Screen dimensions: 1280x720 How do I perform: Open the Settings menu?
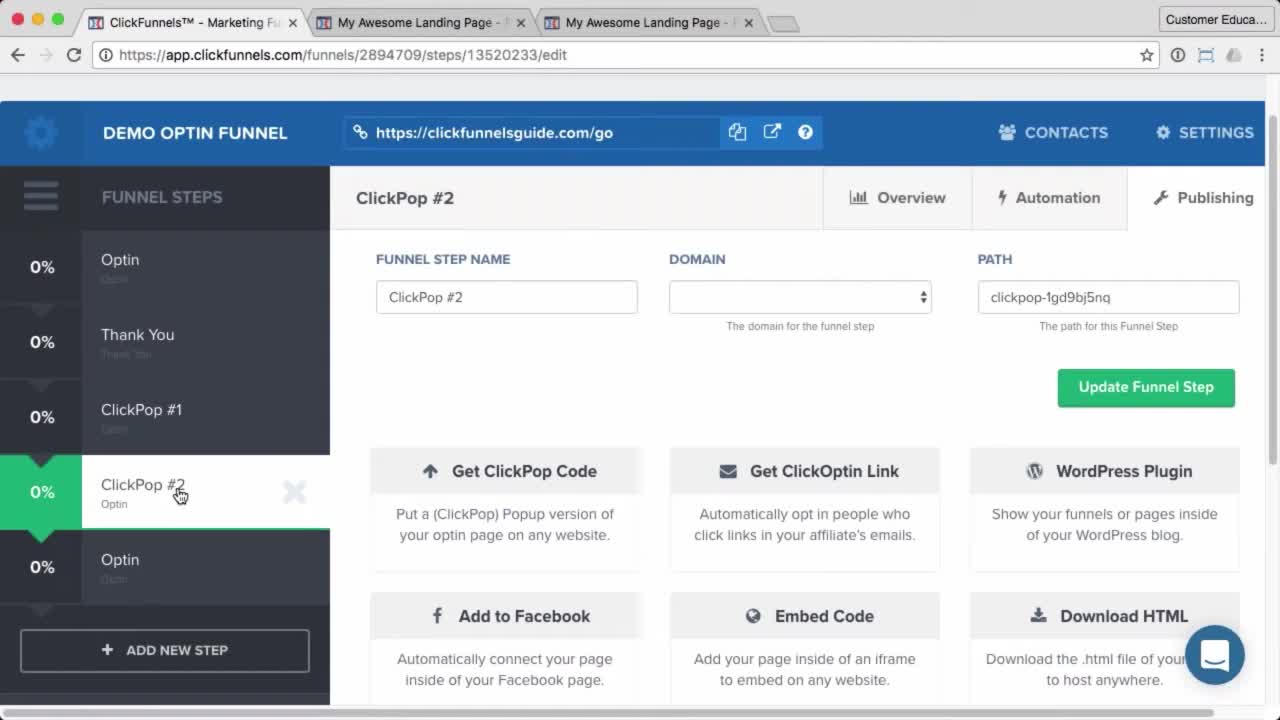click(x=1205, y=132)
